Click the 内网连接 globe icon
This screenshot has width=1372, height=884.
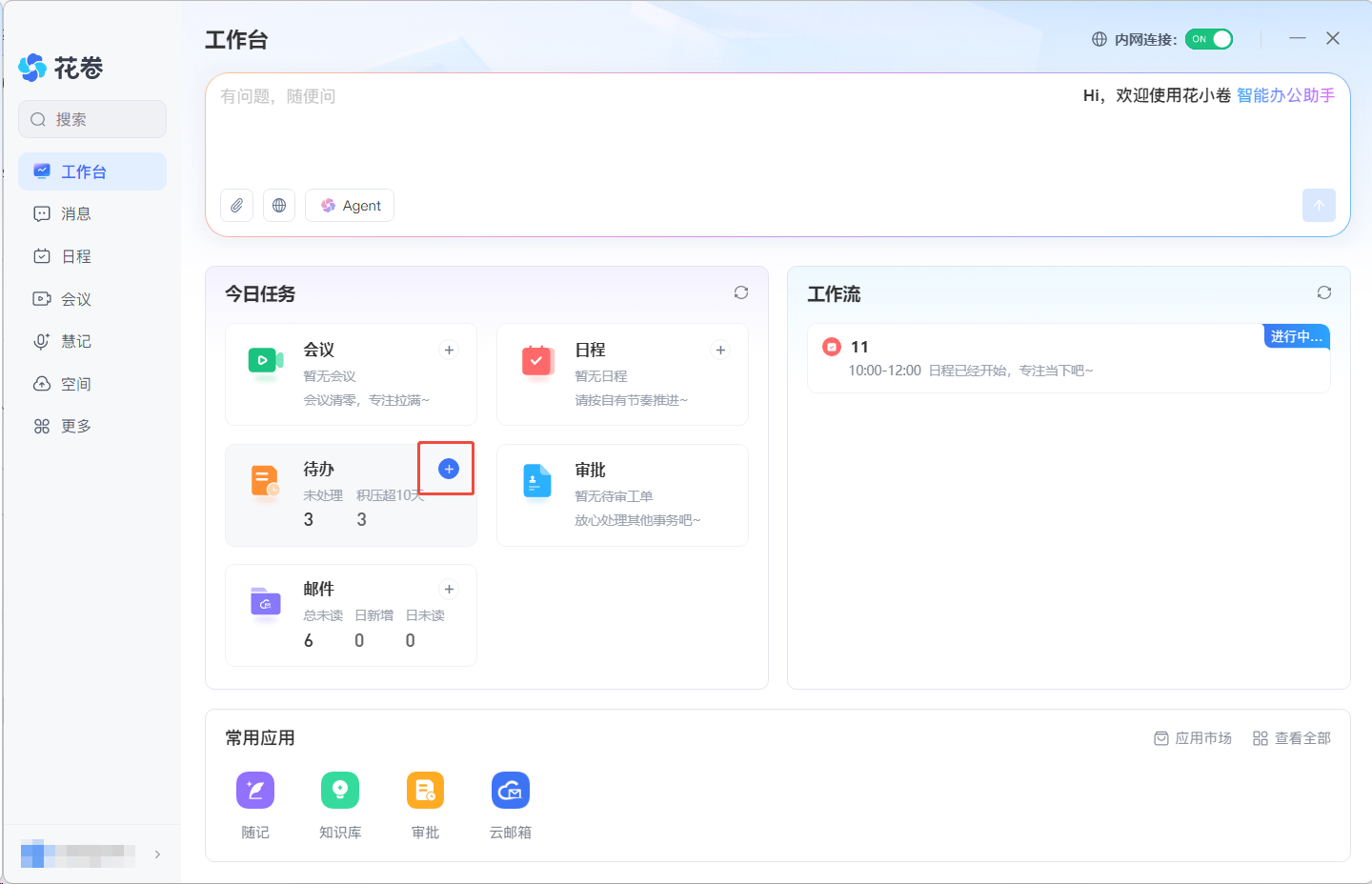[x=1100, y=39]
